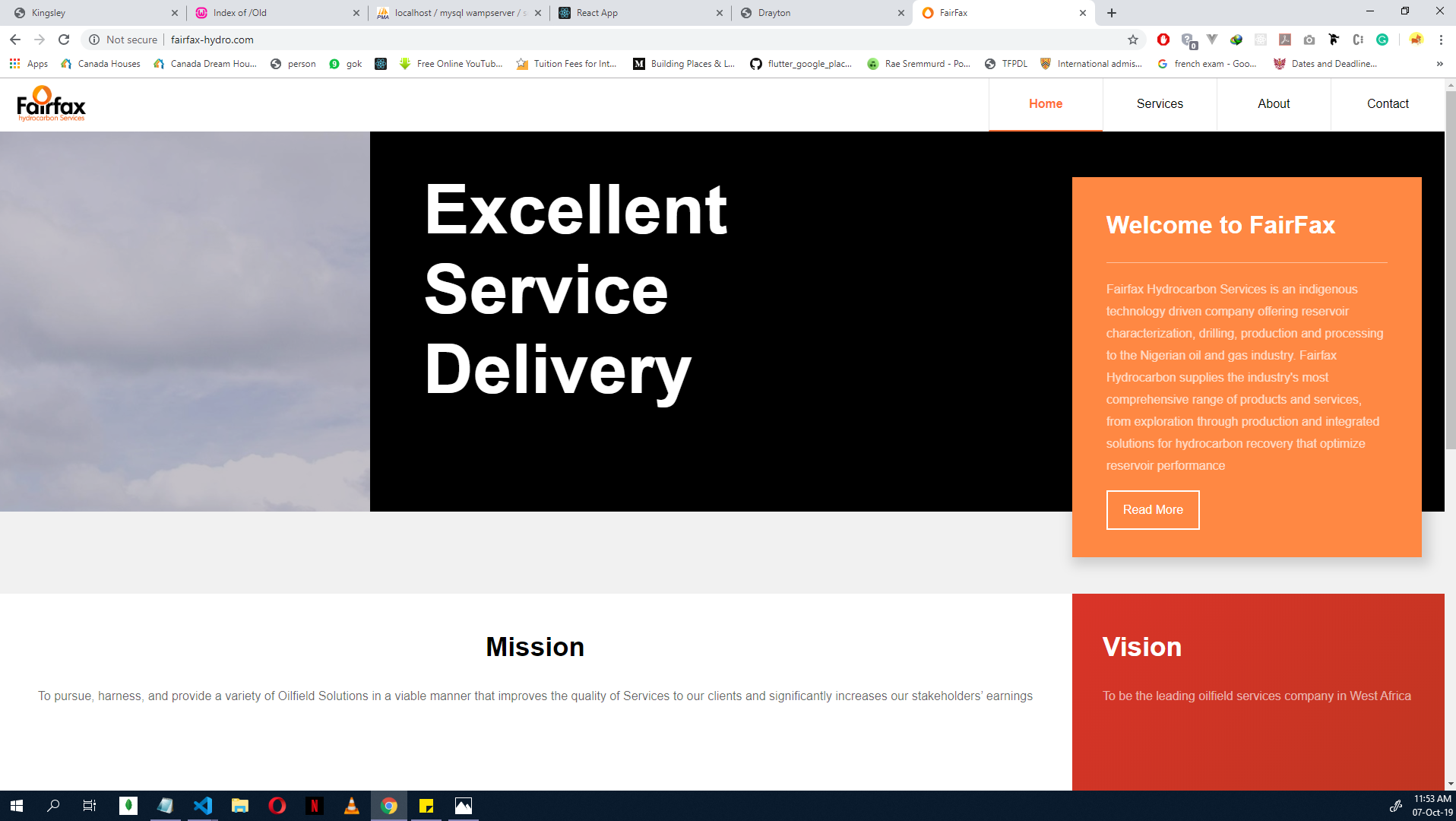
Task: Open a new browser tab
Action: pos(1112,13)
